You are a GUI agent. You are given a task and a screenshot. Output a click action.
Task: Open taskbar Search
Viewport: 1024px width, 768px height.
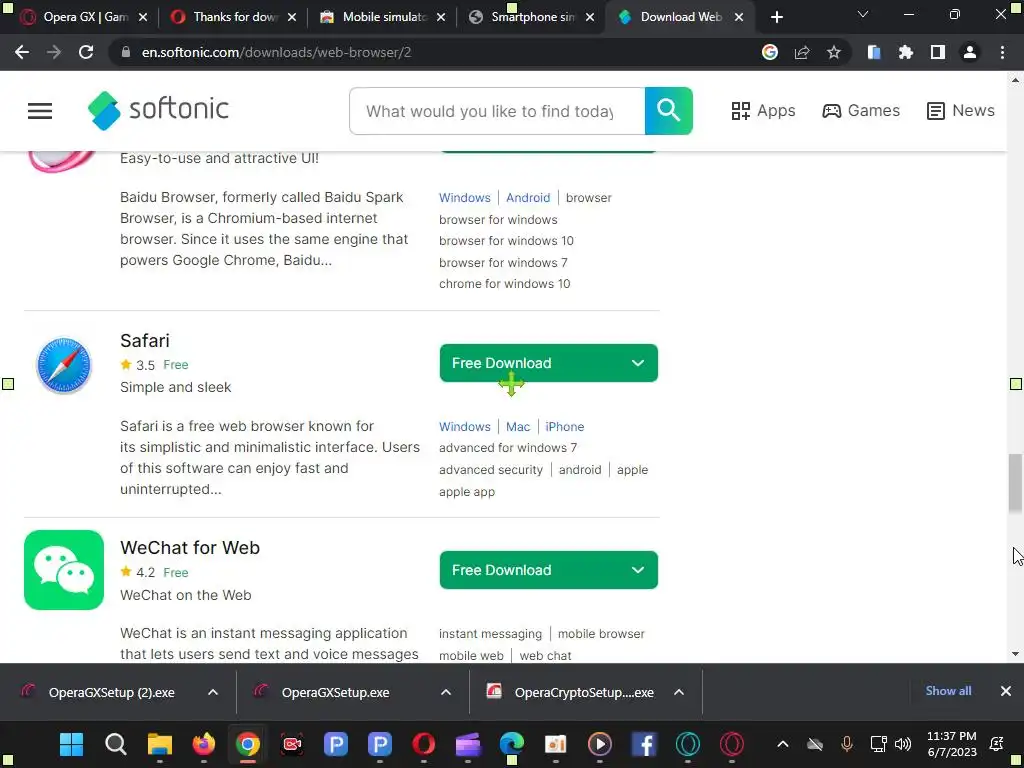[116, 744]
